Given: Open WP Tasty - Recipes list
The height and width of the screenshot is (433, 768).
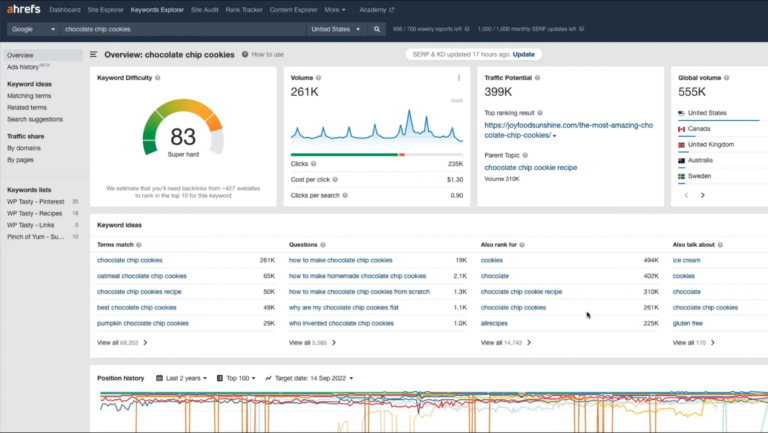Looking at the screenshot, I should (x=34, y=214).
